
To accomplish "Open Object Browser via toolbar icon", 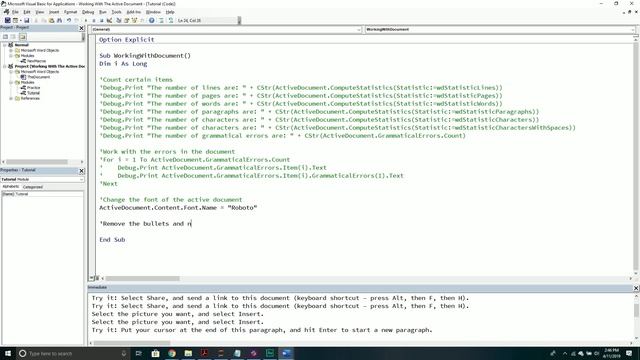I will click(x=134, y=20).
